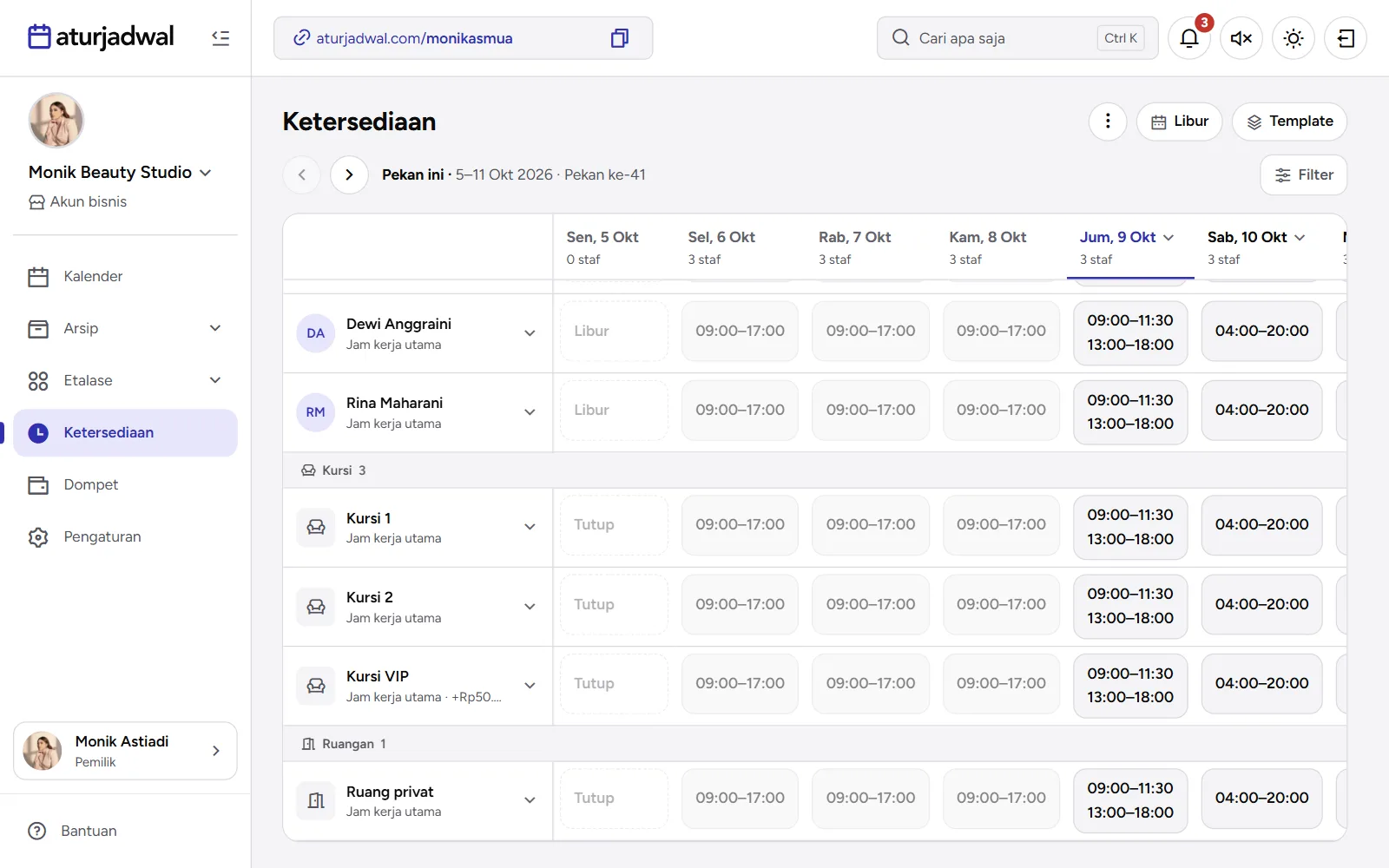Open the Sab, 10 Okt column dropdown

point(1300,237)
